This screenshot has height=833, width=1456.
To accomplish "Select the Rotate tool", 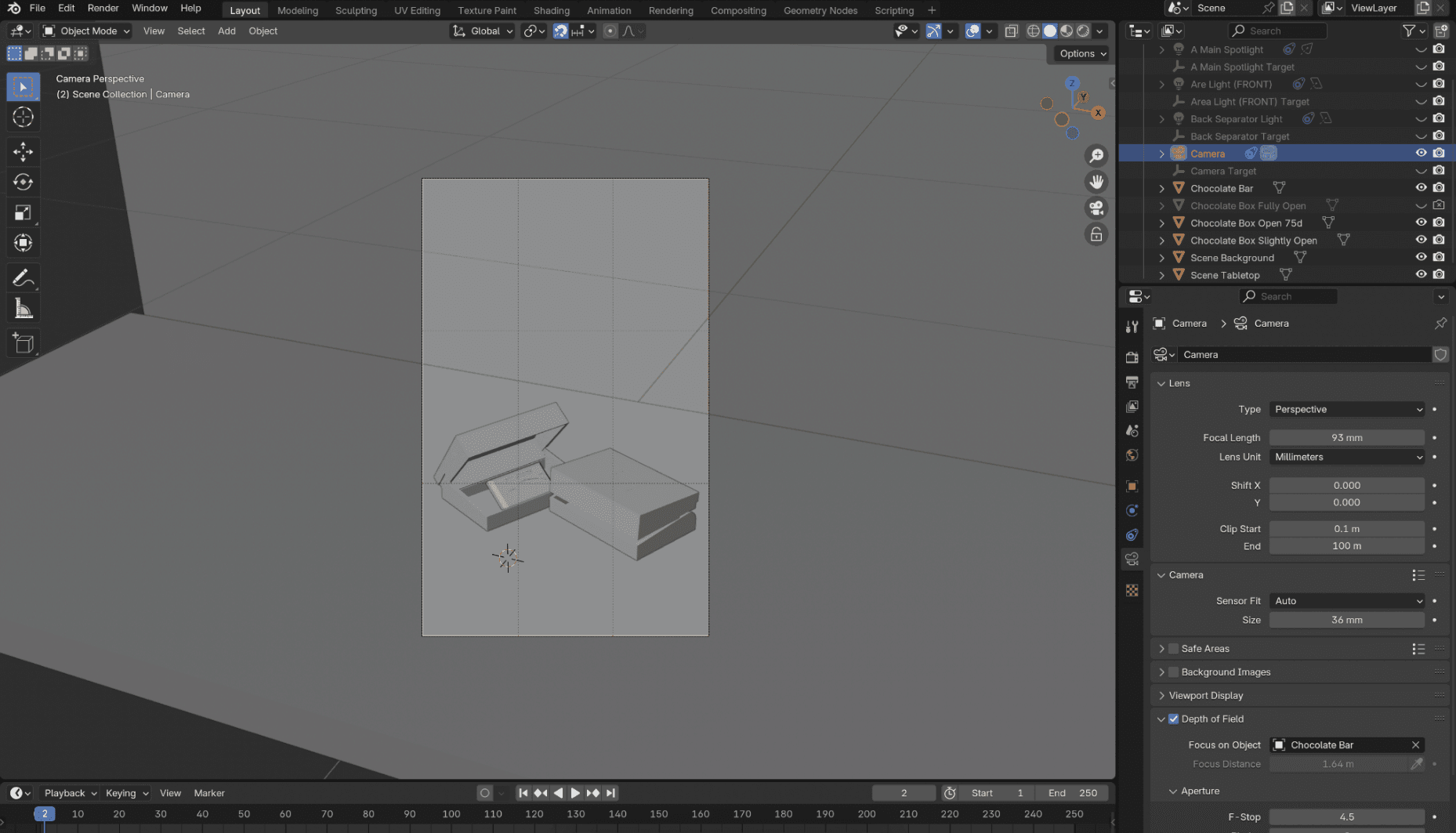I will (23, 182).
